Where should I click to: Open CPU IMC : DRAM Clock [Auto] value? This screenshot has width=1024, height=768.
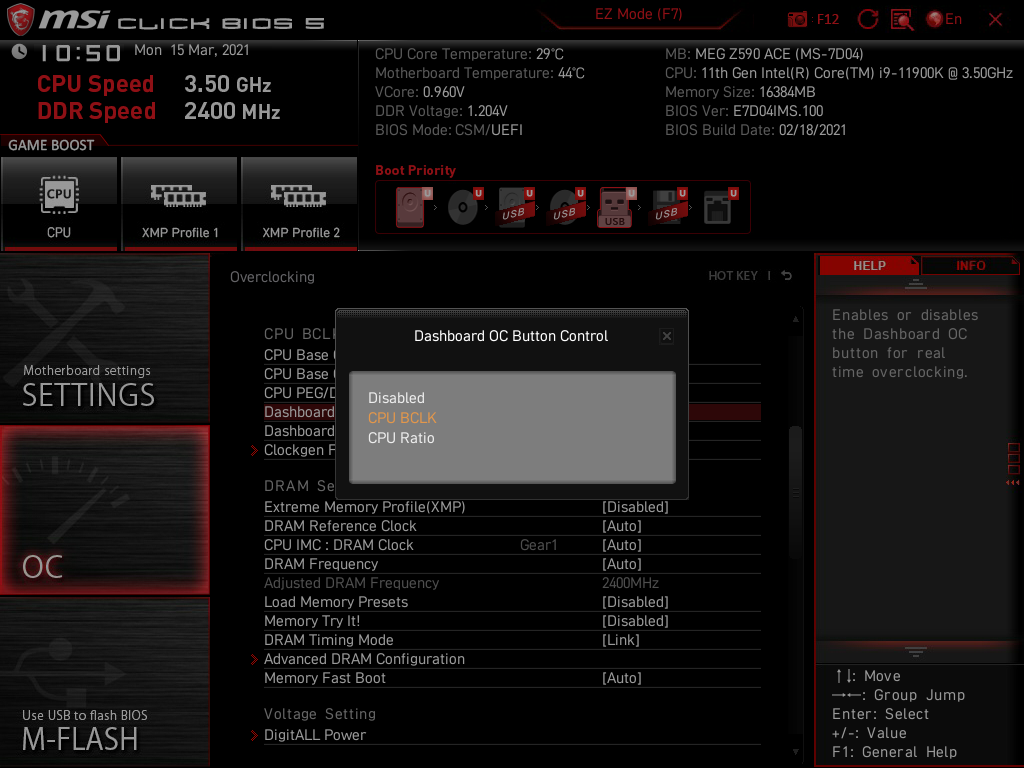click(622, 545)
